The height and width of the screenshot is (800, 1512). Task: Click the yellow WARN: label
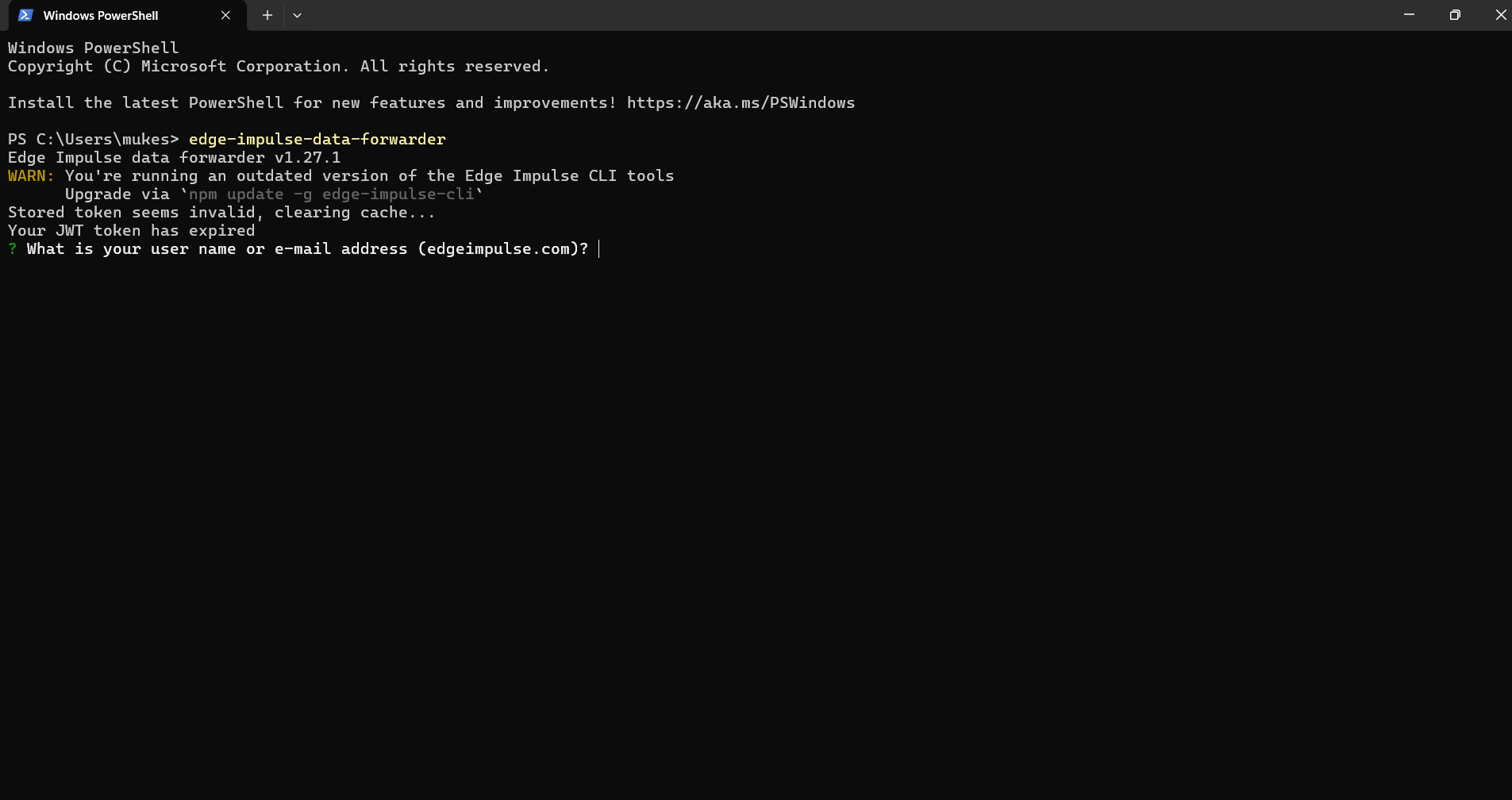point(31,176)
